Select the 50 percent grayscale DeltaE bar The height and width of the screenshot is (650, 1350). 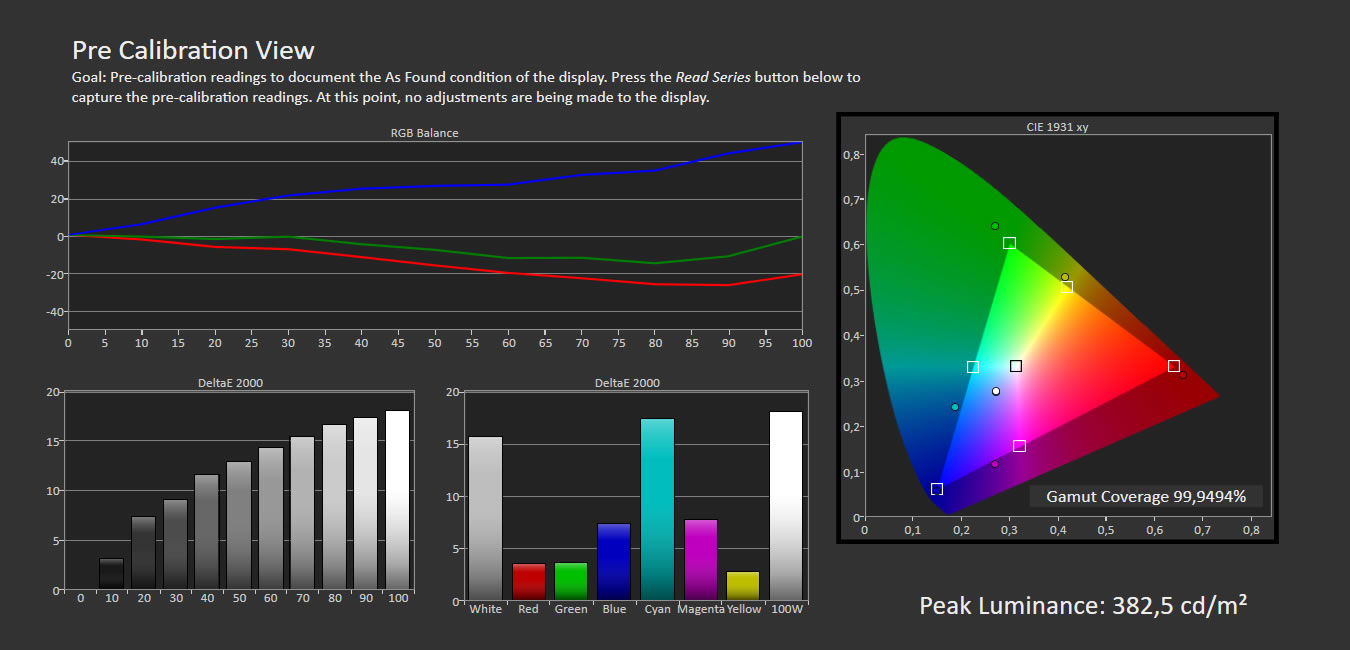click(x=238, y=525)
